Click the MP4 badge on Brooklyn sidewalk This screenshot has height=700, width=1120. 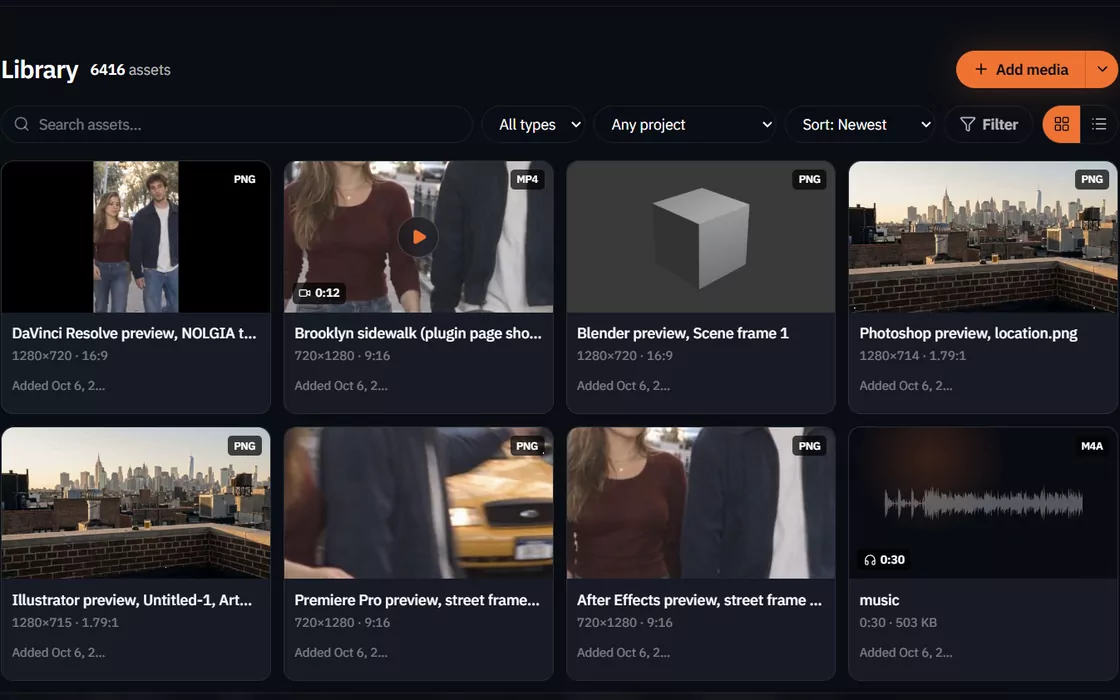coord(527,179)
